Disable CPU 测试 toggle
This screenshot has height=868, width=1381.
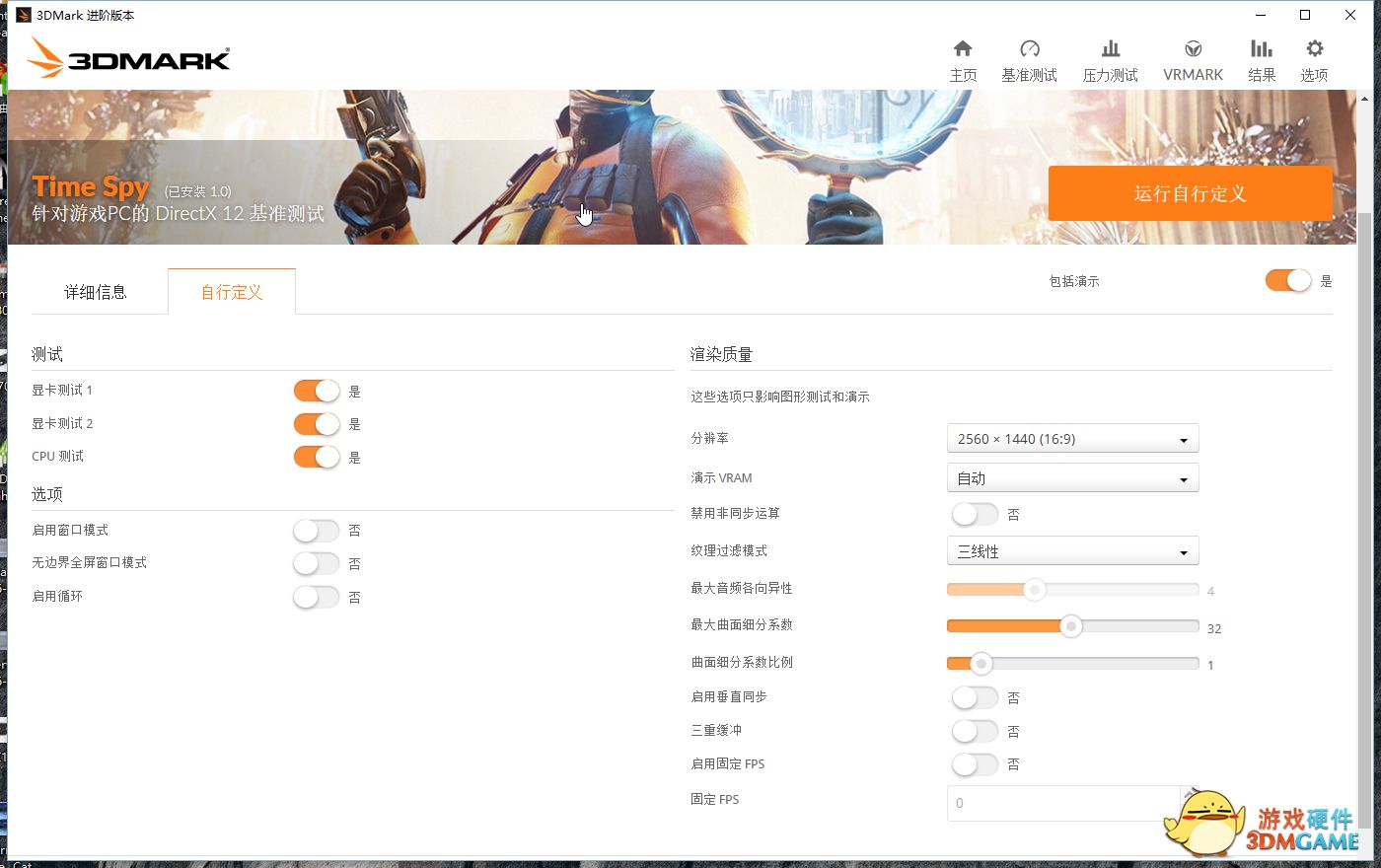(x=317, y=457)
